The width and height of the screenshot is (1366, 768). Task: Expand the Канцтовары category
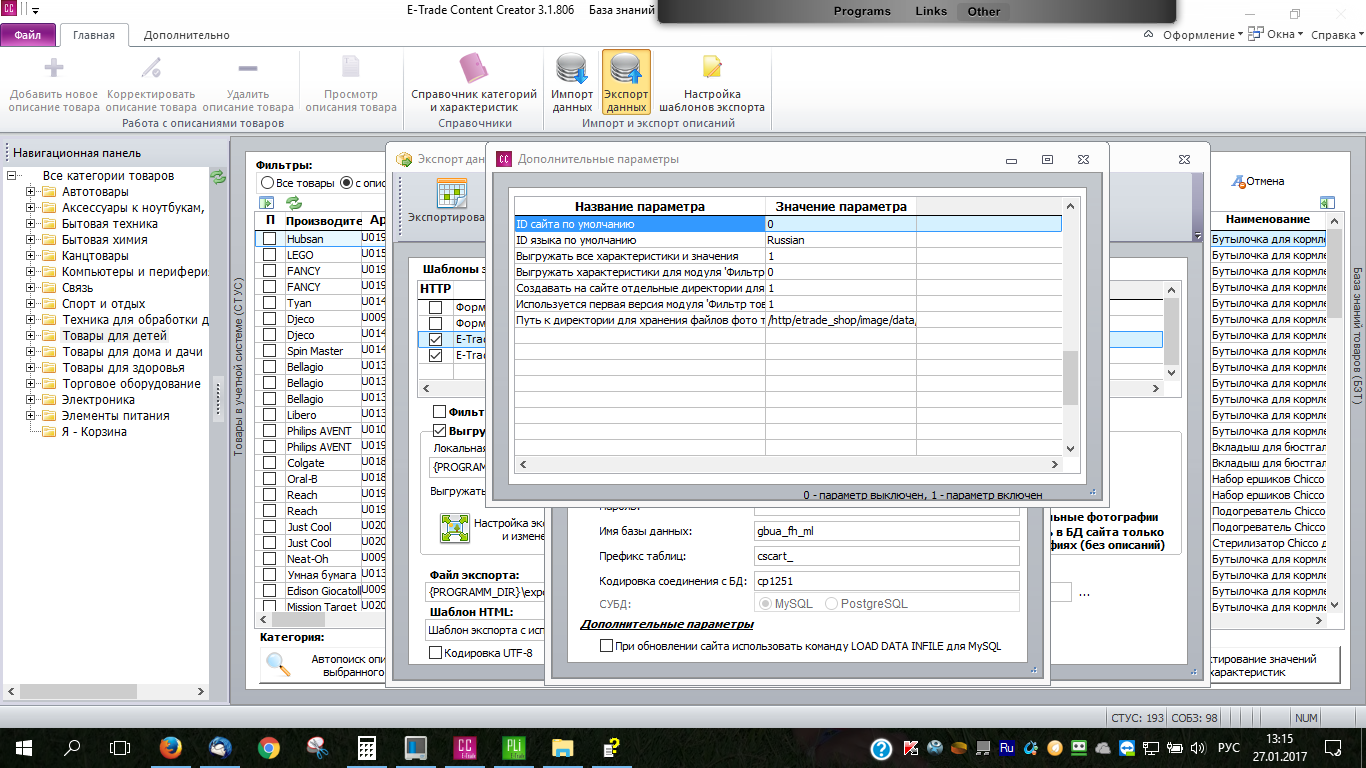(31, 256)
